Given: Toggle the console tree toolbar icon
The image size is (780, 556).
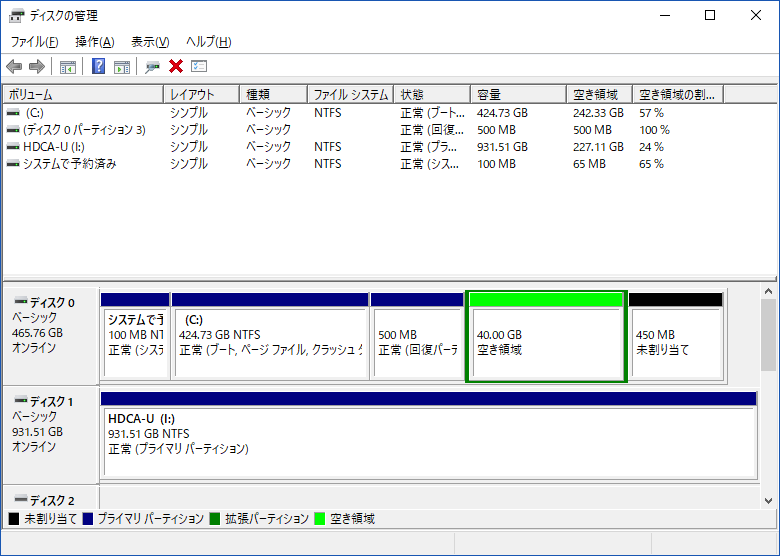Looking at the screenshot, I should pyautogui.click(x=68, y=66).
